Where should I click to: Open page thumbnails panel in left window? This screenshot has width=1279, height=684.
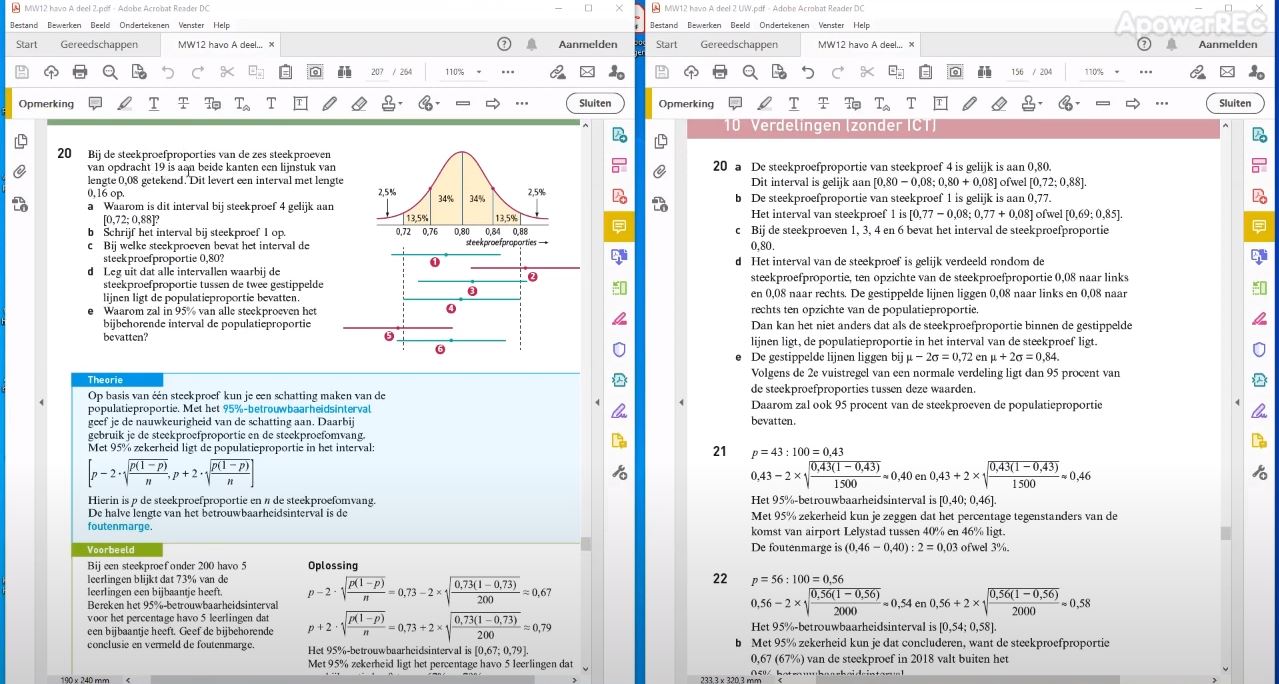[20, 141]
